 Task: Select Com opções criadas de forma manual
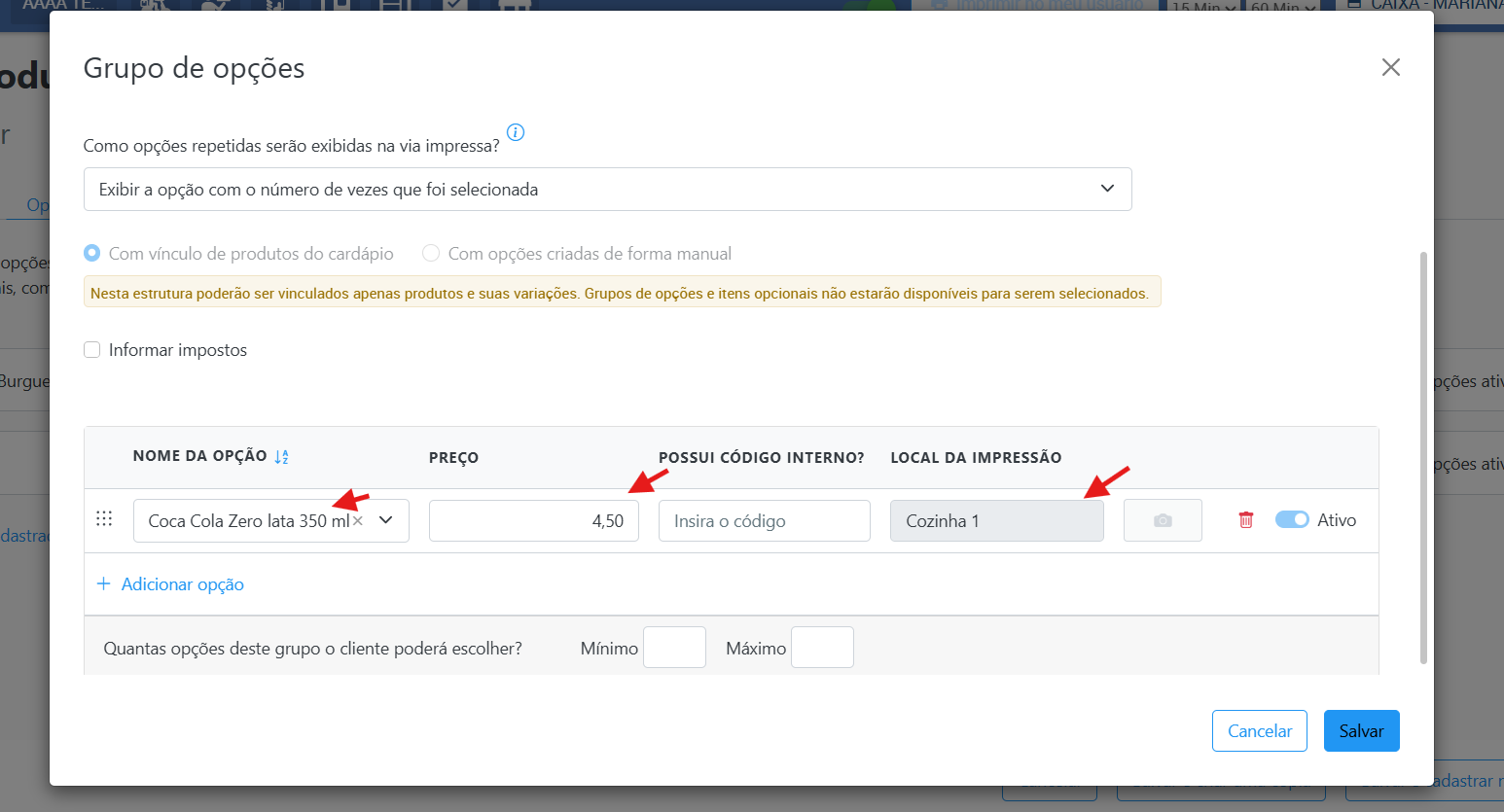(x=431, y=254)
